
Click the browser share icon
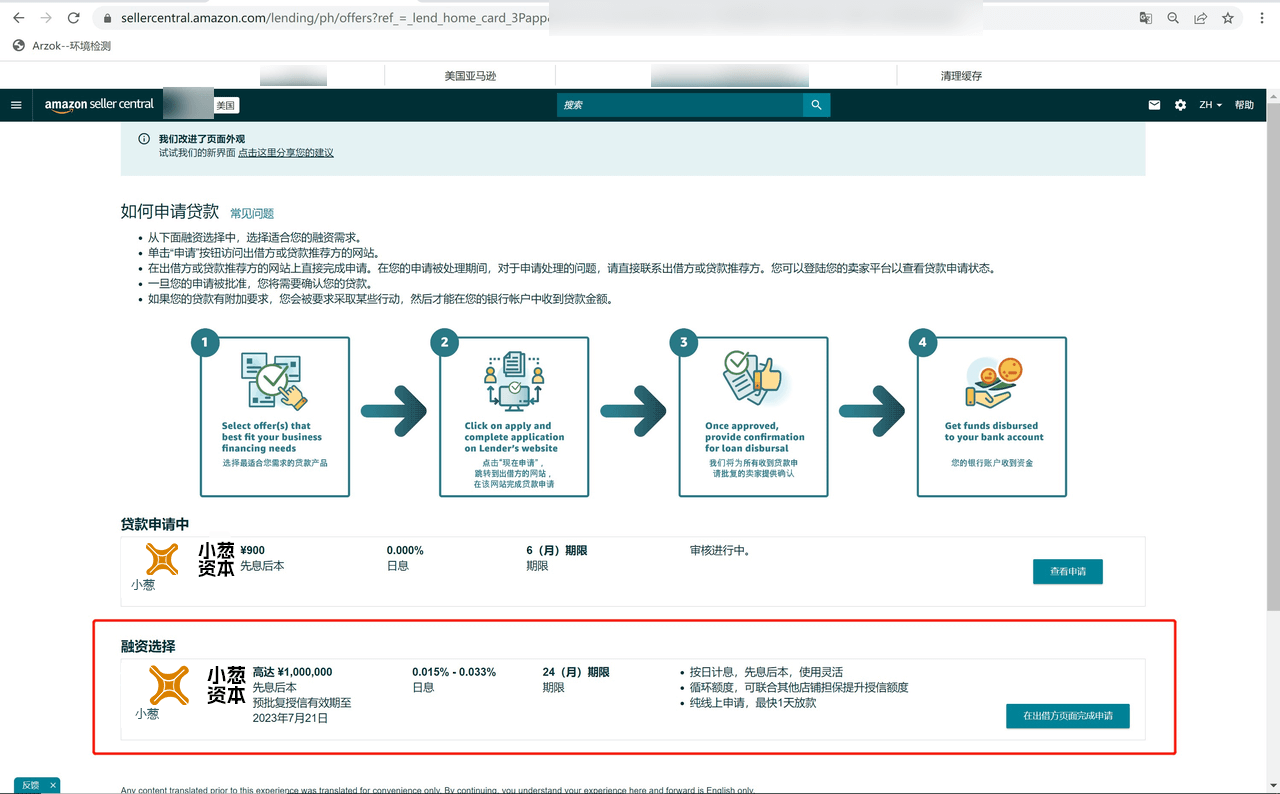[1200, 18]
